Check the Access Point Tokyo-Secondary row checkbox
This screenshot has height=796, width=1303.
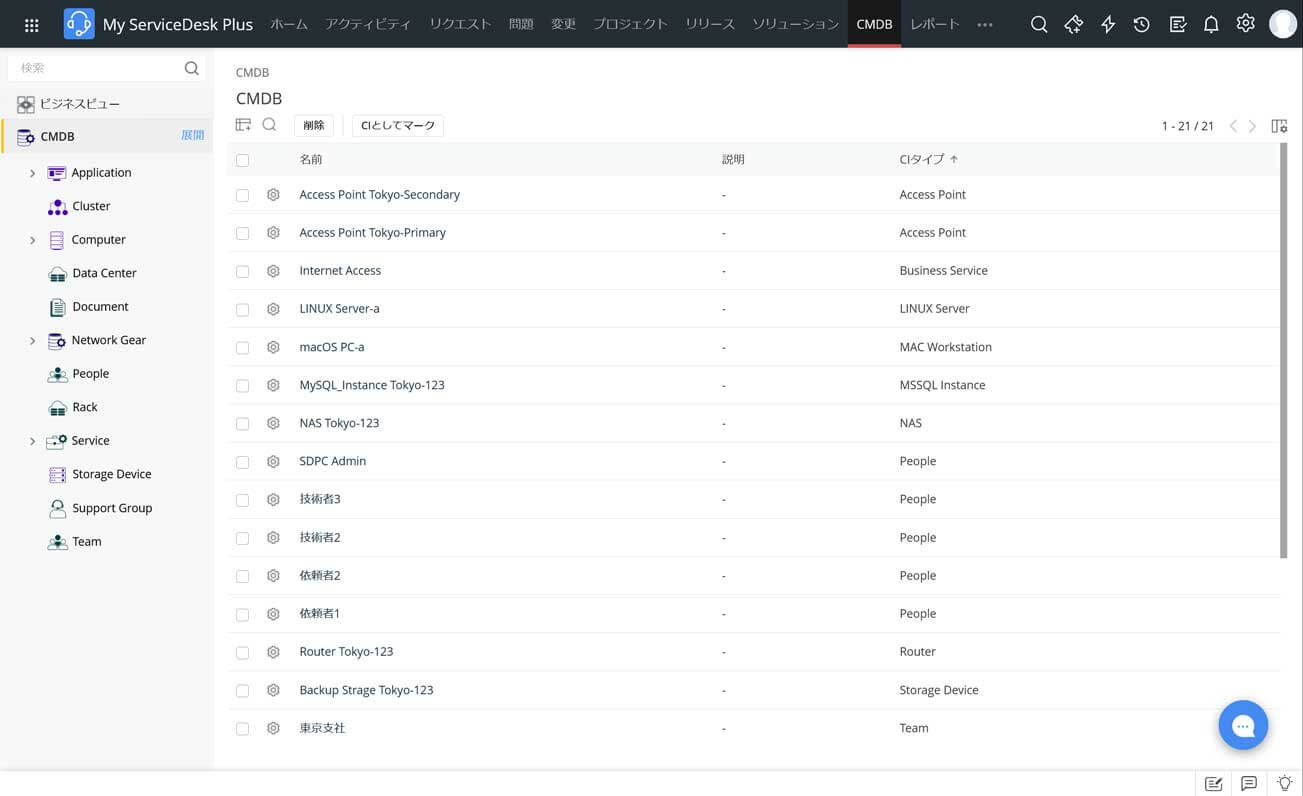[x=242, y=195]
